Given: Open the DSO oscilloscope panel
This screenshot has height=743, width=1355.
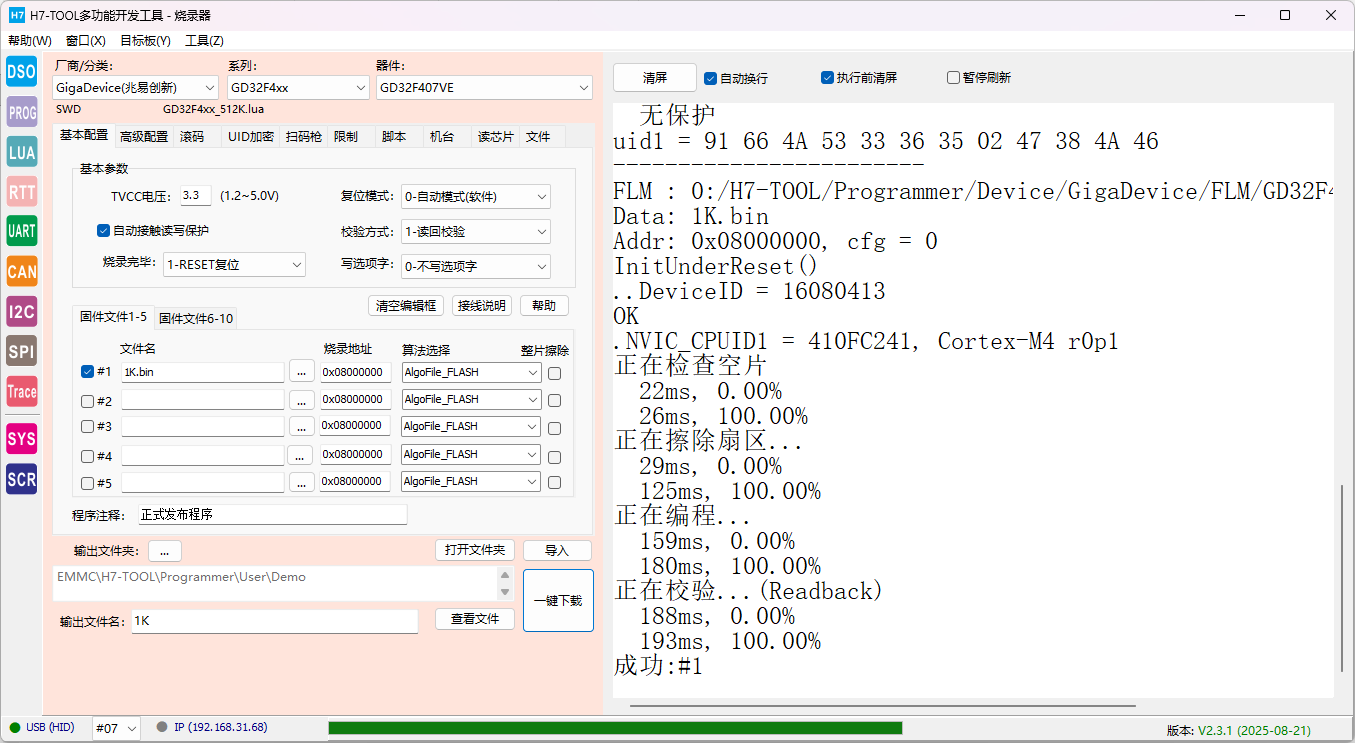Looking at the screenshot, I should (x=22, y=72).
